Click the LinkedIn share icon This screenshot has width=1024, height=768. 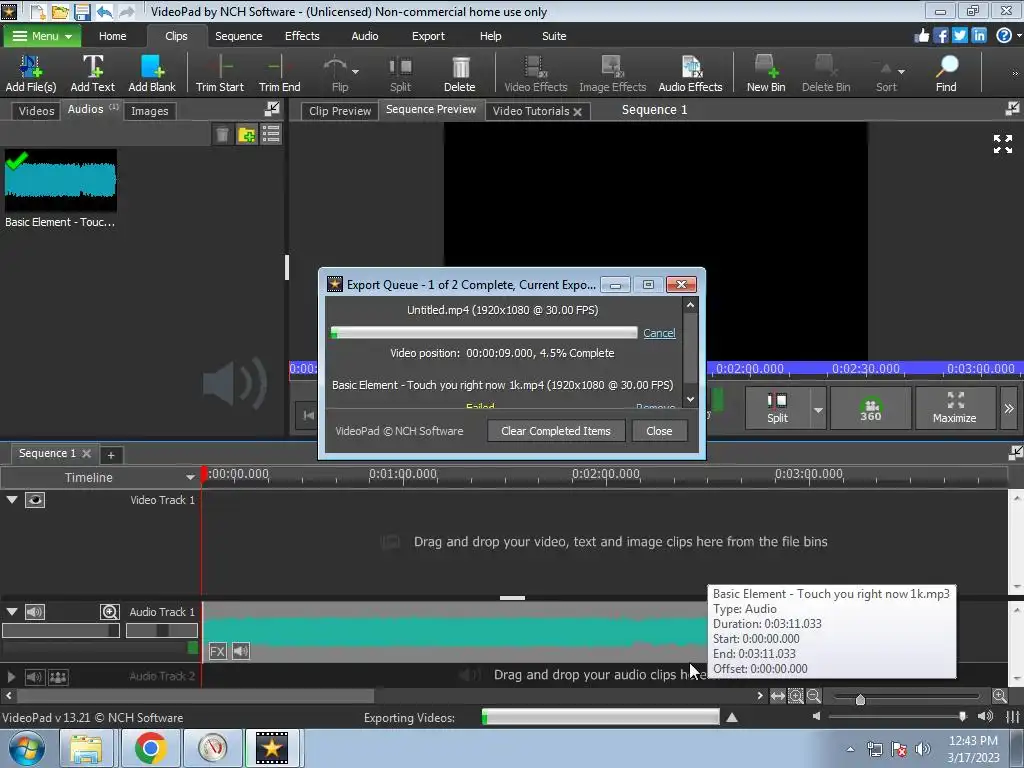click(x=978, y=35)
